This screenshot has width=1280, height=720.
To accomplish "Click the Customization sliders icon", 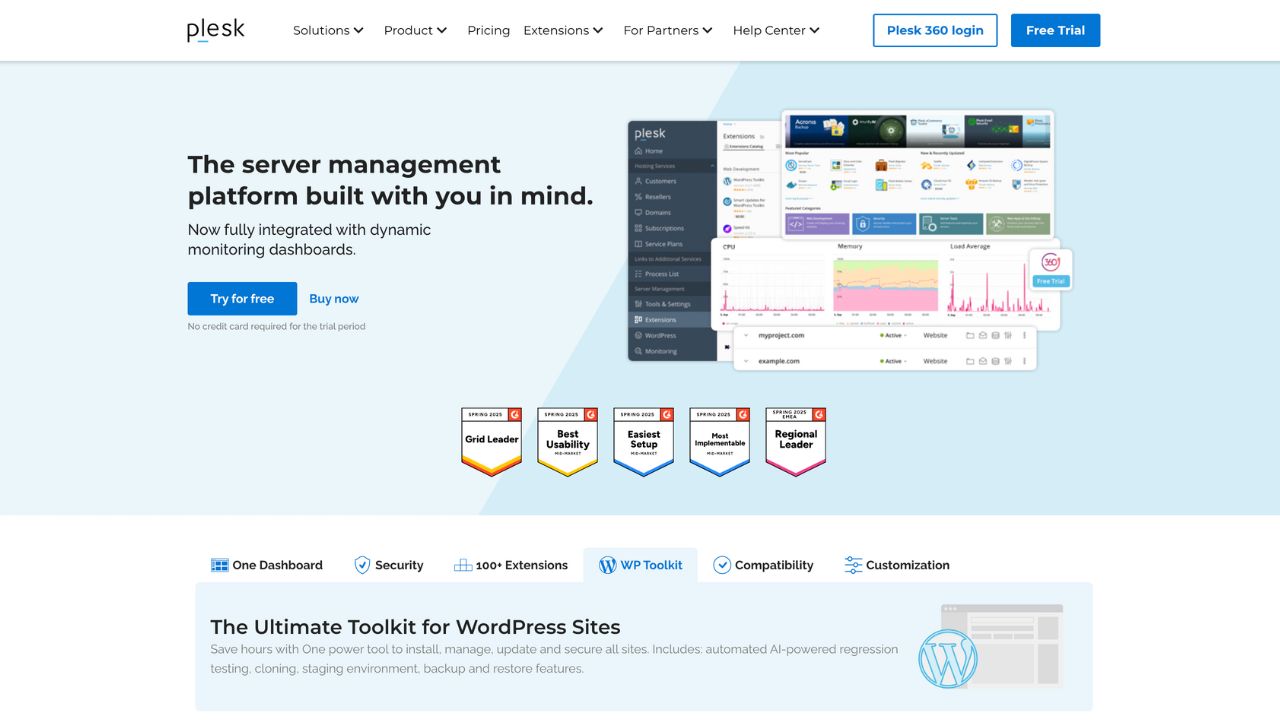I will (x=853, y=565).
